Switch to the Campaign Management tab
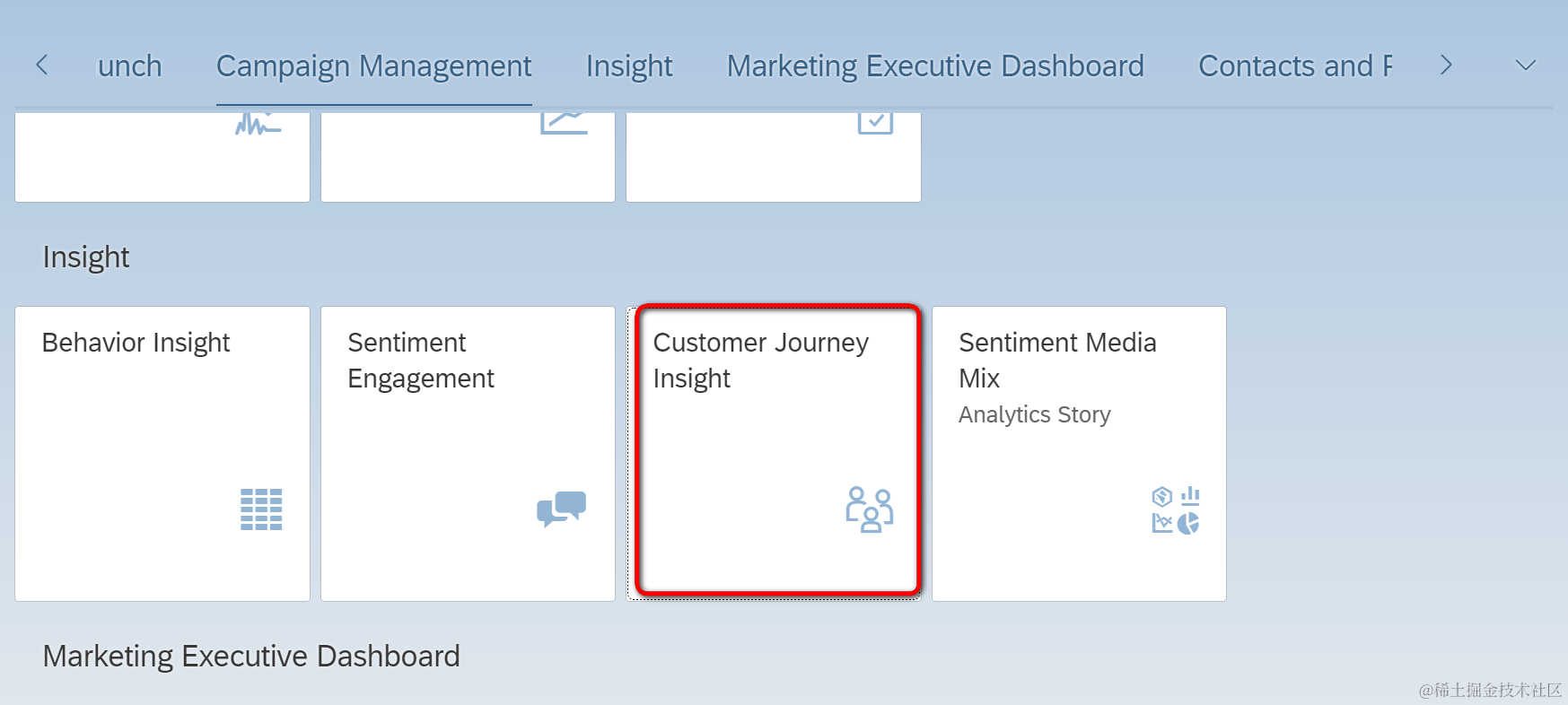This screenshot has width=1568, height=705. coord(373,66)
